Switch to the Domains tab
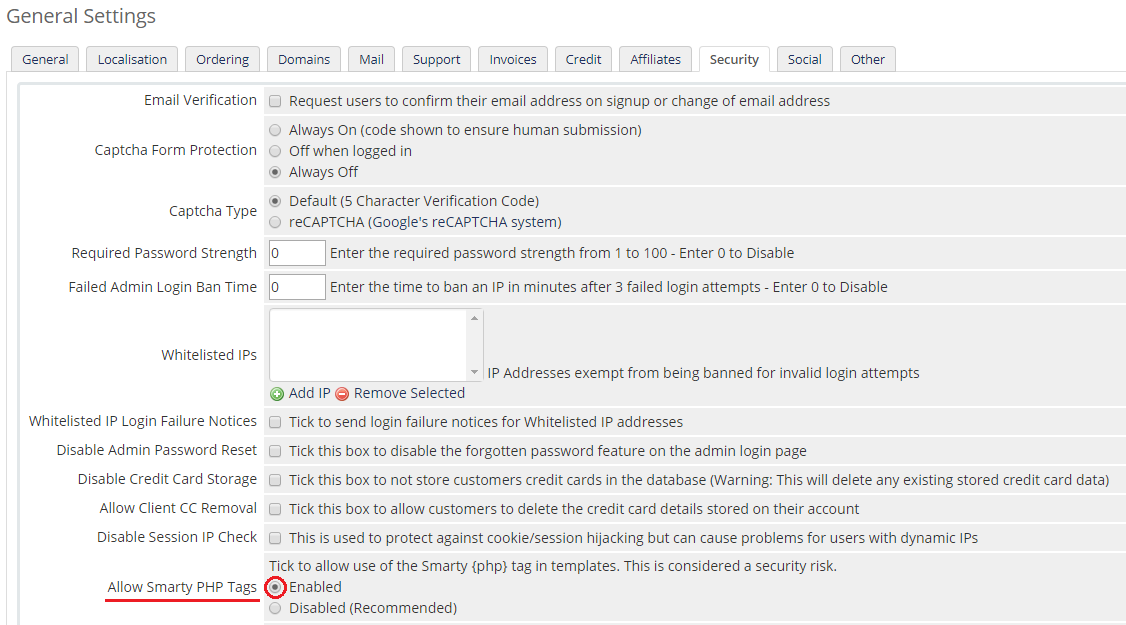This screenshot has width=1126, height=625. point(304,60)
